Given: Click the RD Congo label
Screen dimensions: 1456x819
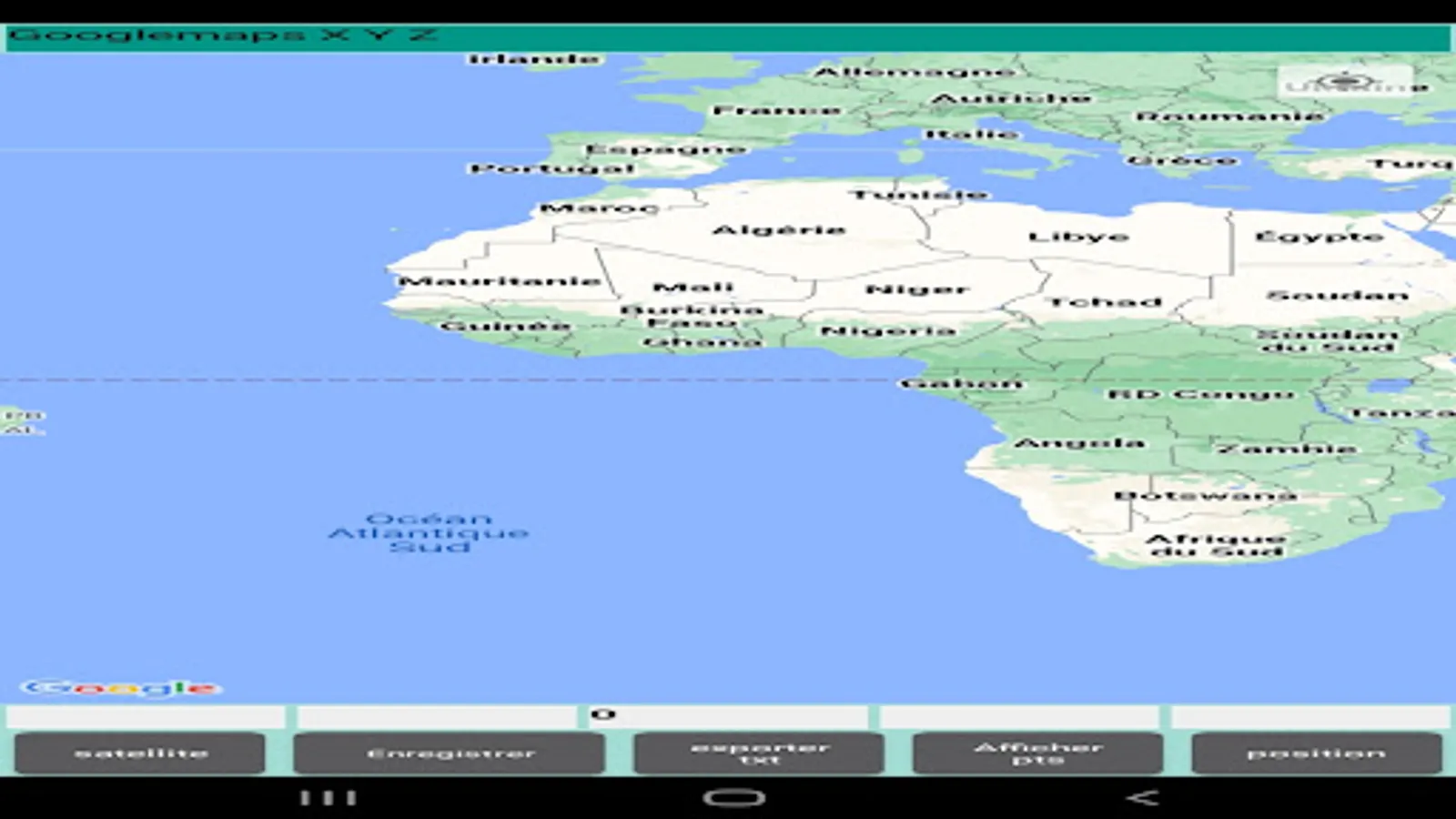Looking at the screenshot, I should 1201,394.
